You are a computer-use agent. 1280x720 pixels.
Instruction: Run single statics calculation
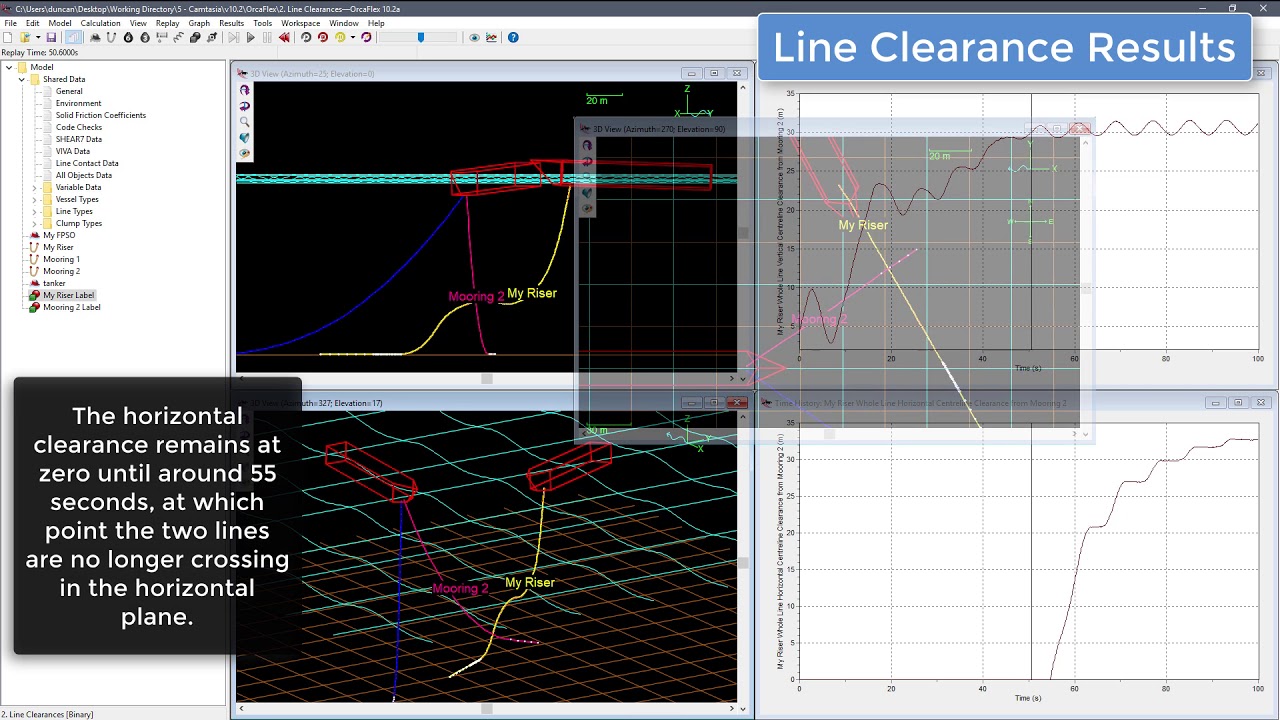[234, 37]
